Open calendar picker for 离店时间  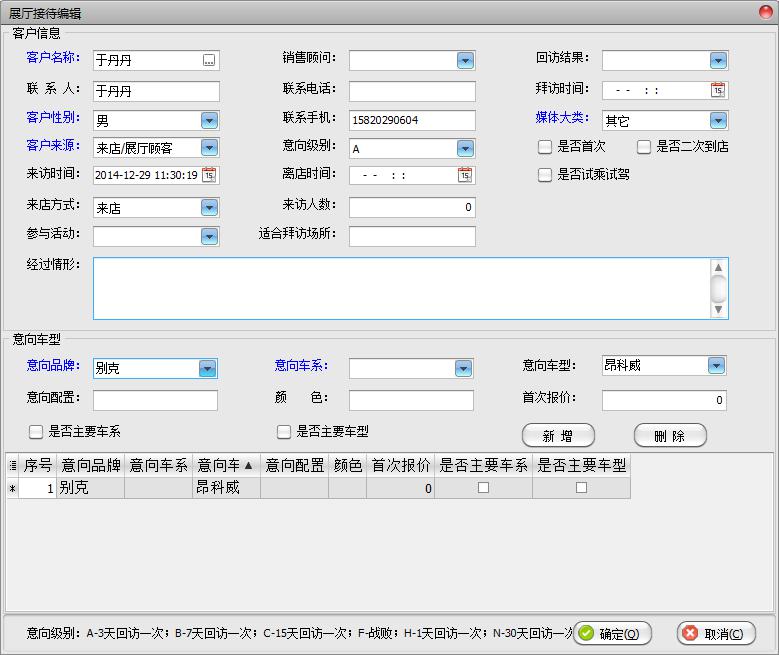(464, 175)
